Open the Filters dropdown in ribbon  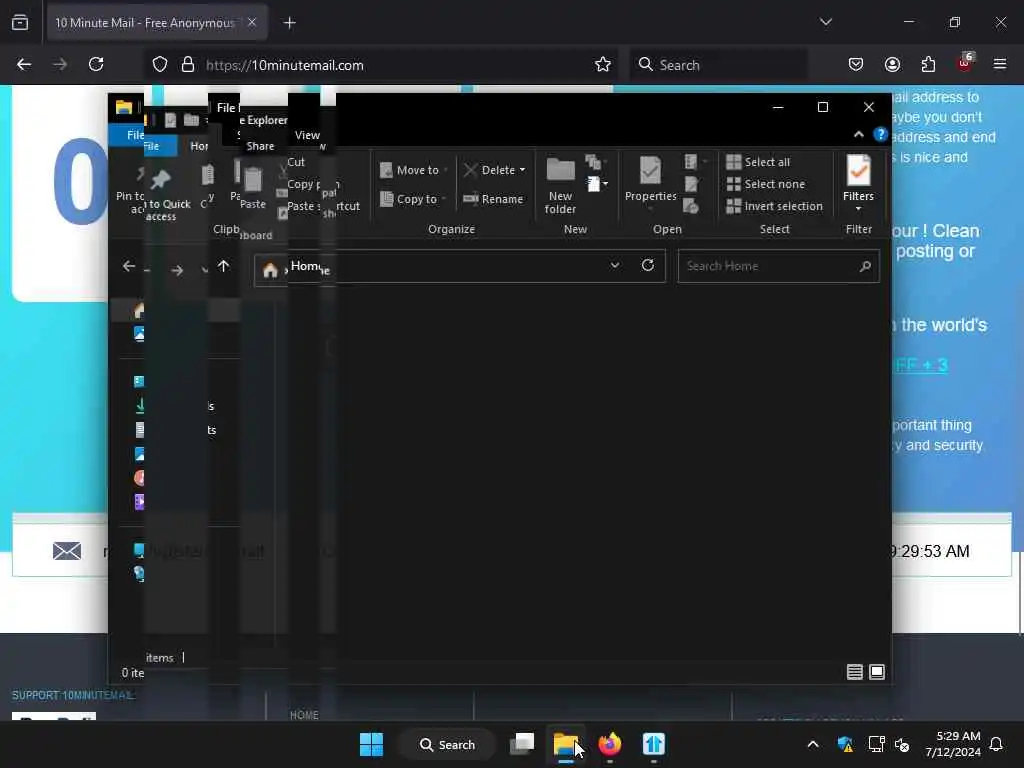858,184
